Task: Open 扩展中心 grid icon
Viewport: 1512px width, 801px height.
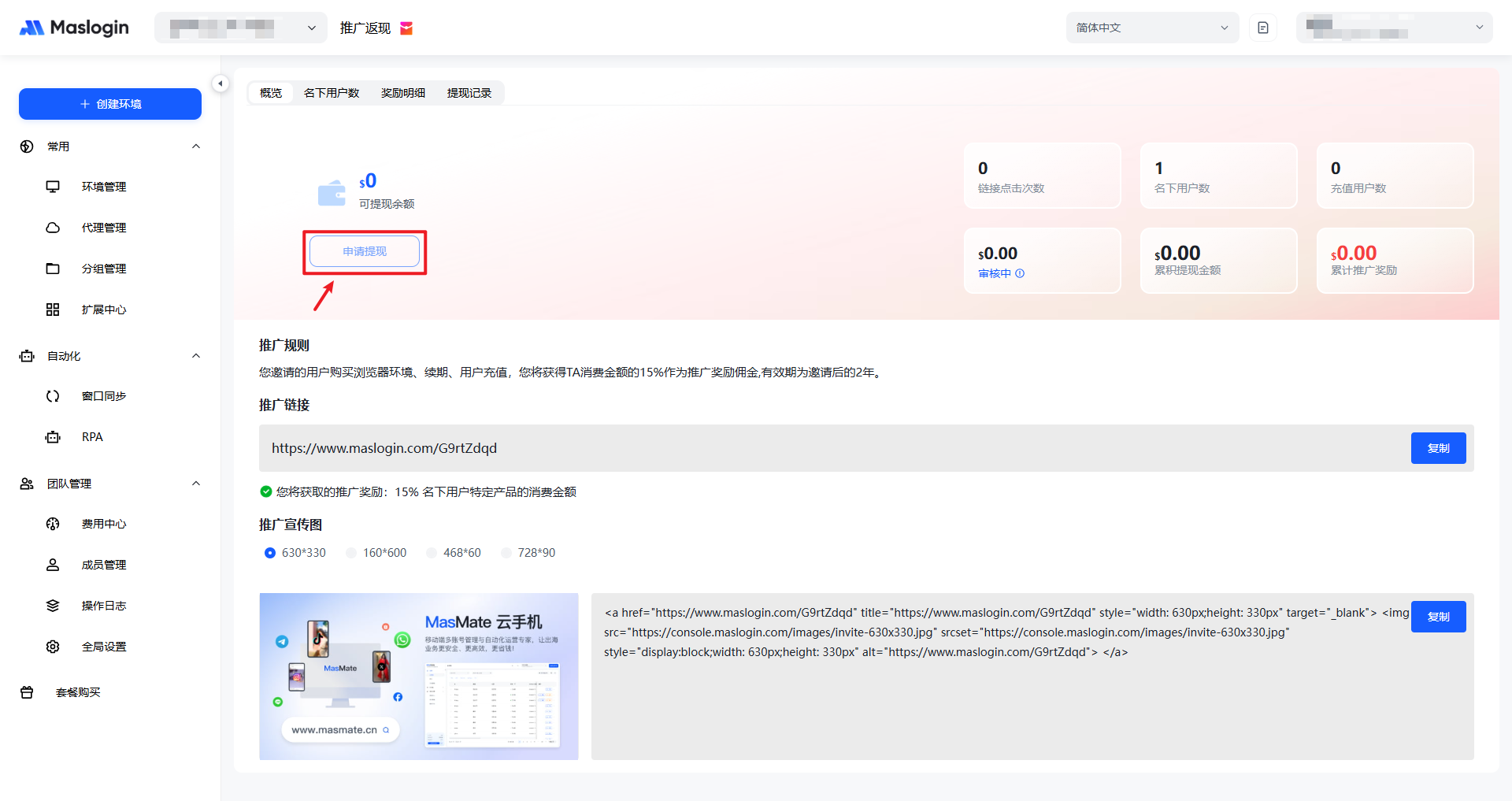Action: [53, 310]
